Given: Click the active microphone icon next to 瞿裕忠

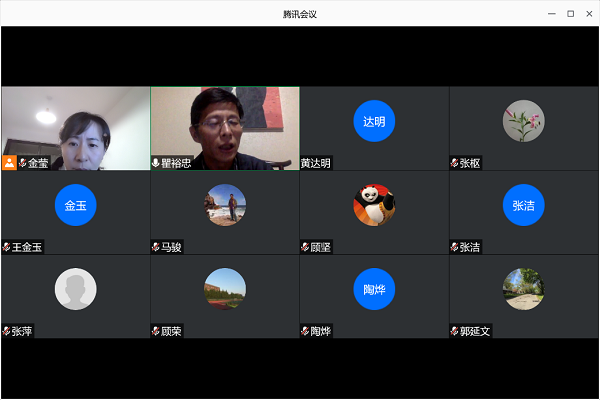Looking at the screenshot, I should point(156,162).
